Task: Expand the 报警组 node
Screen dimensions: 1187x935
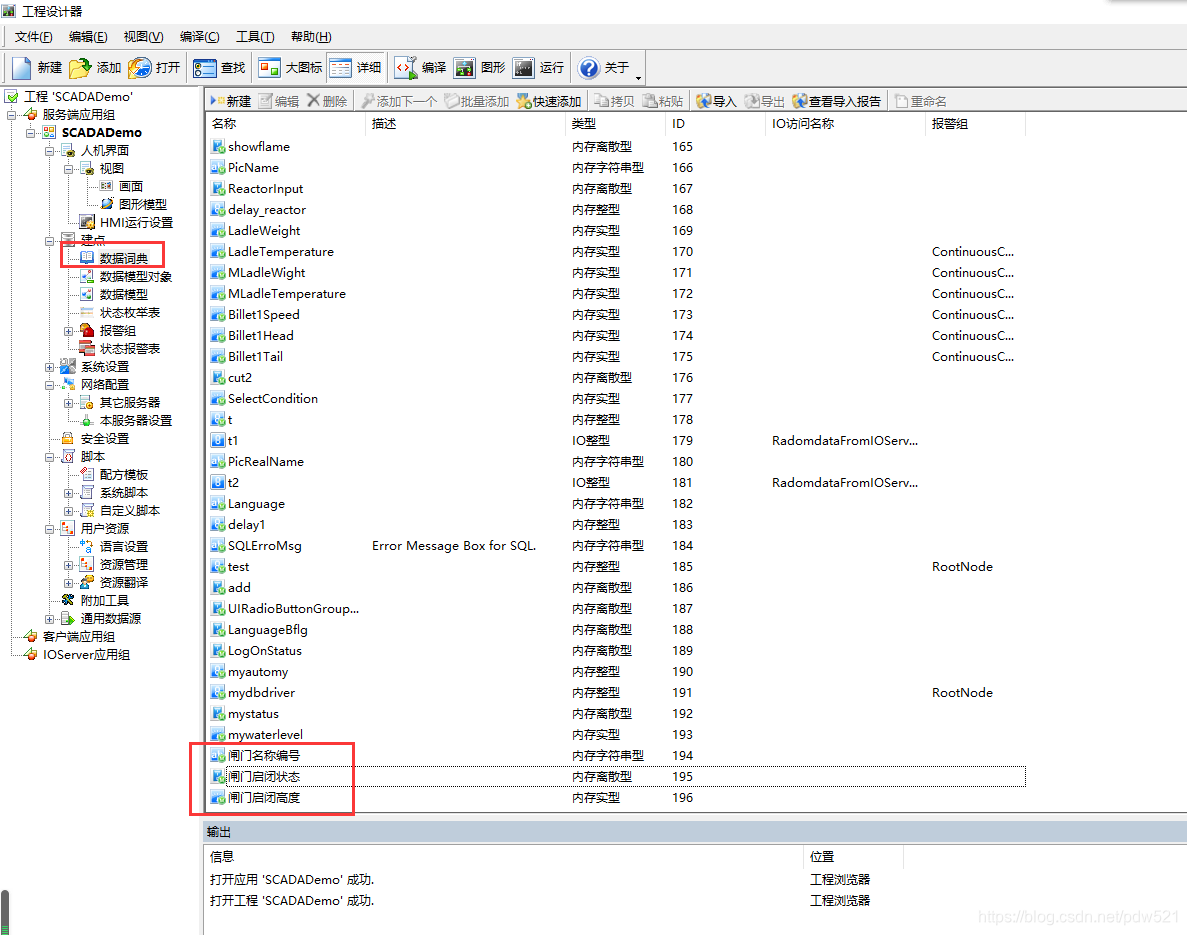Action: pos(68,331)
